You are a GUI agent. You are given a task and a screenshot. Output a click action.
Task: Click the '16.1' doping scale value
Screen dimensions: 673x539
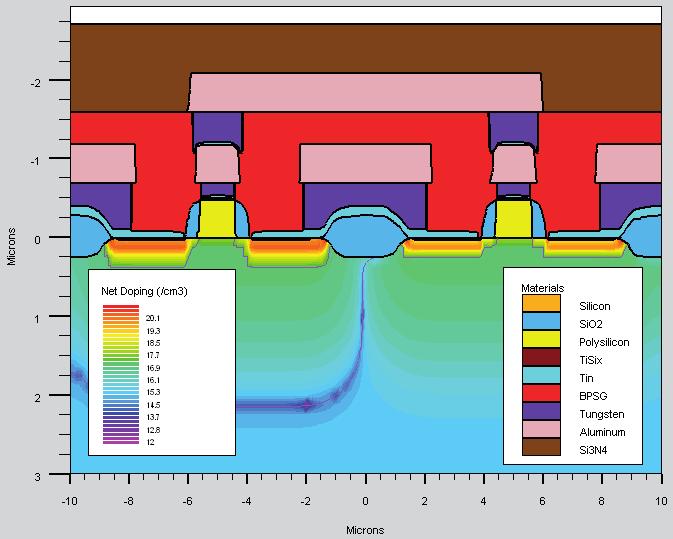click(152, 380)
